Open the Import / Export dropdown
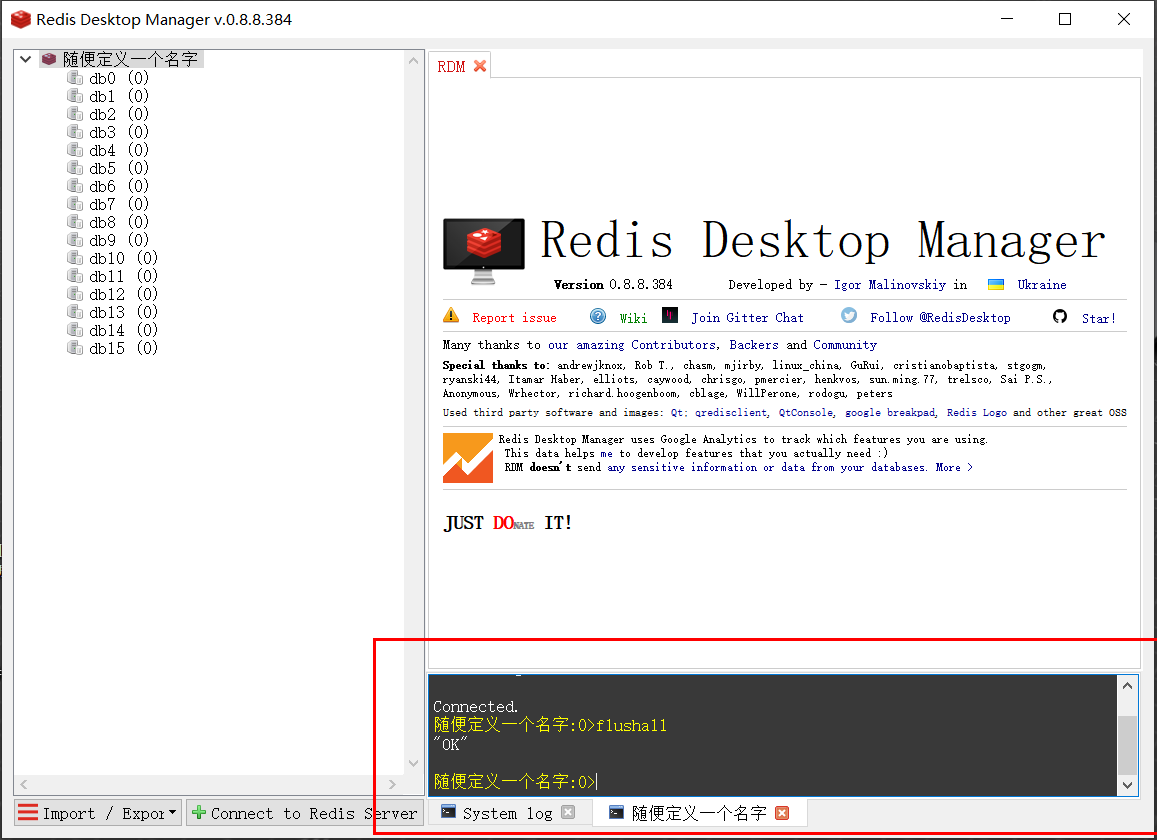This screenshot has width=1157, height=840. (x=98, y=813)
